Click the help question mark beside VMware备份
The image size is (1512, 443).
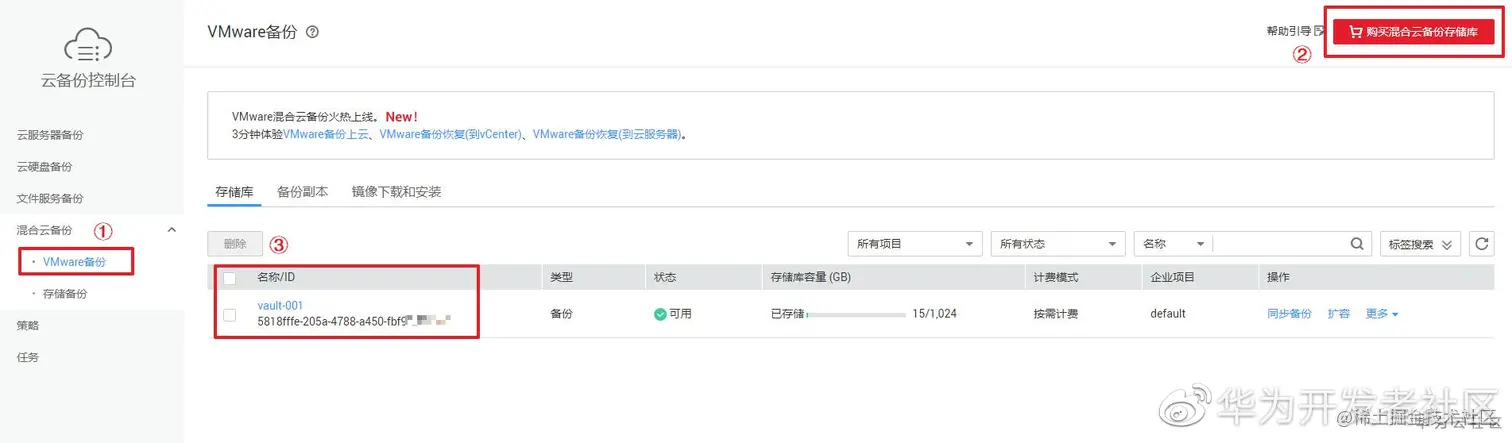click(312, 32)
